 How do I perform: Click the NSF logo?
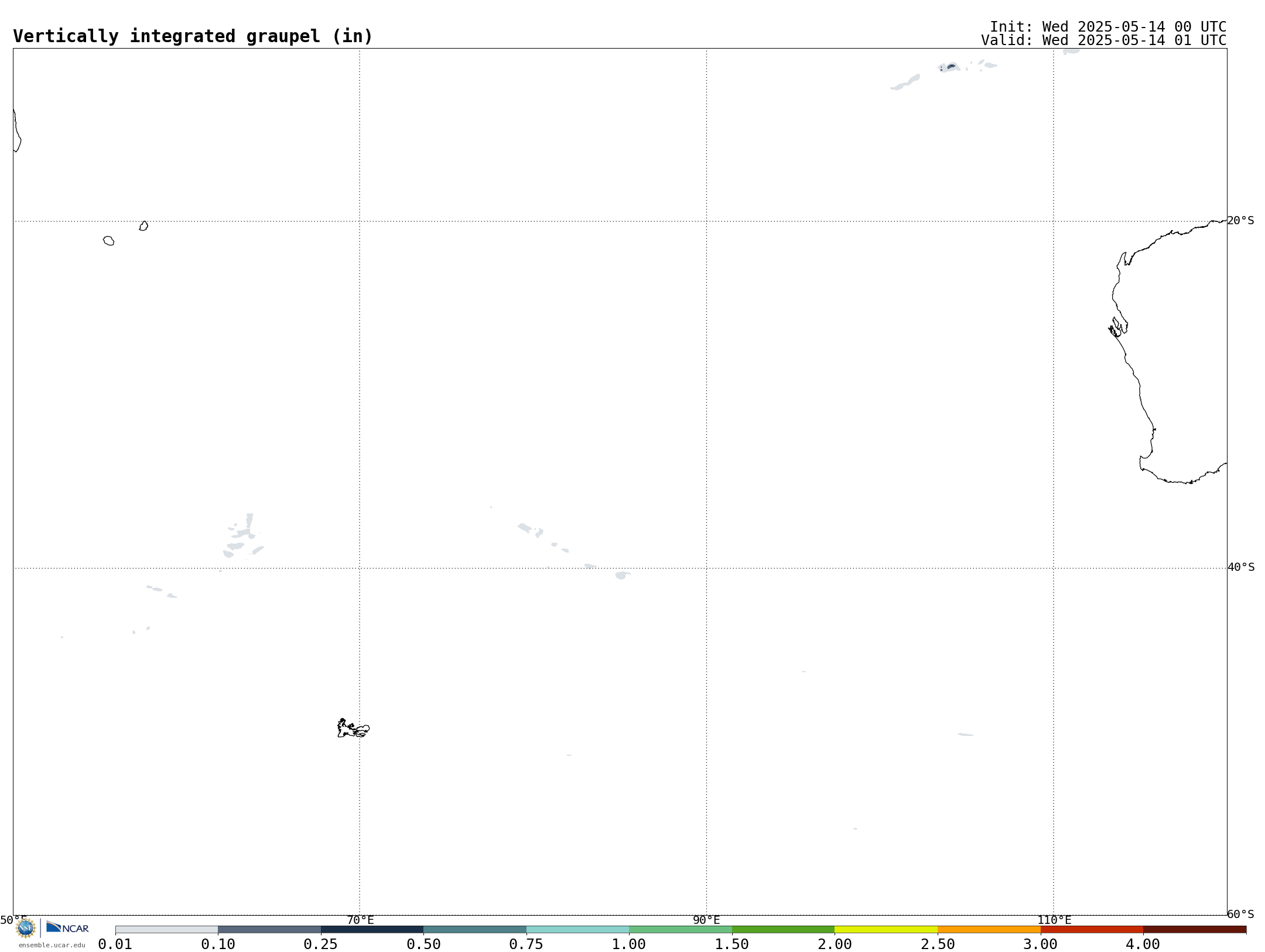point(26,928)
